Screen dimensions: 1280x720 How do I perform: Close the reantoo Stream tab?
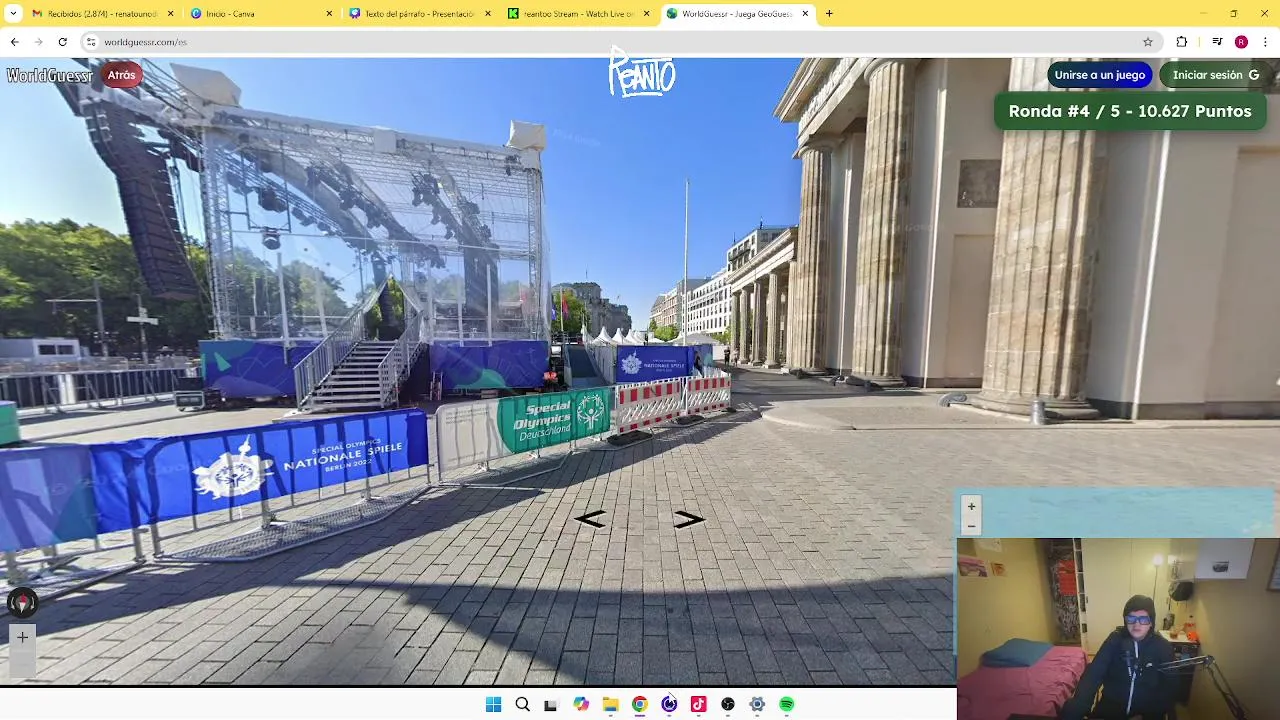point(647,14)
